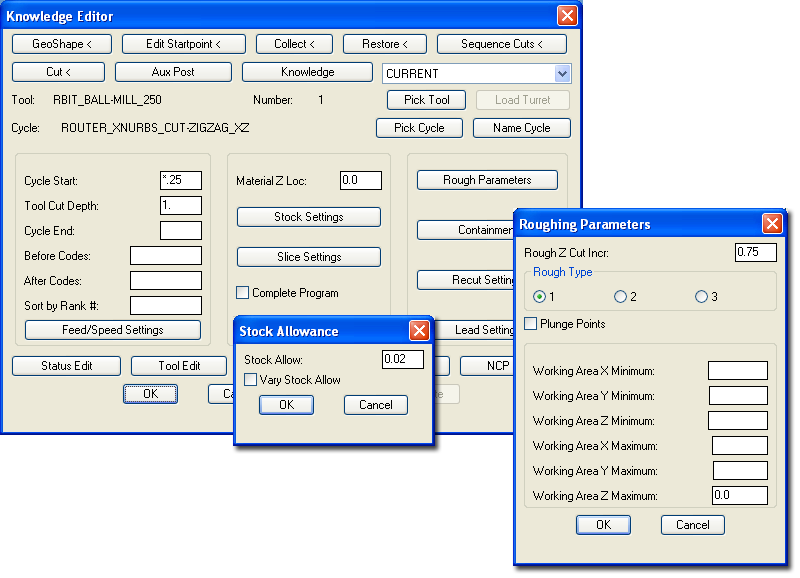The width and height of the screenshot is (800, 578).
Task: Click the Recut Settings button
Action: [463, 280]
